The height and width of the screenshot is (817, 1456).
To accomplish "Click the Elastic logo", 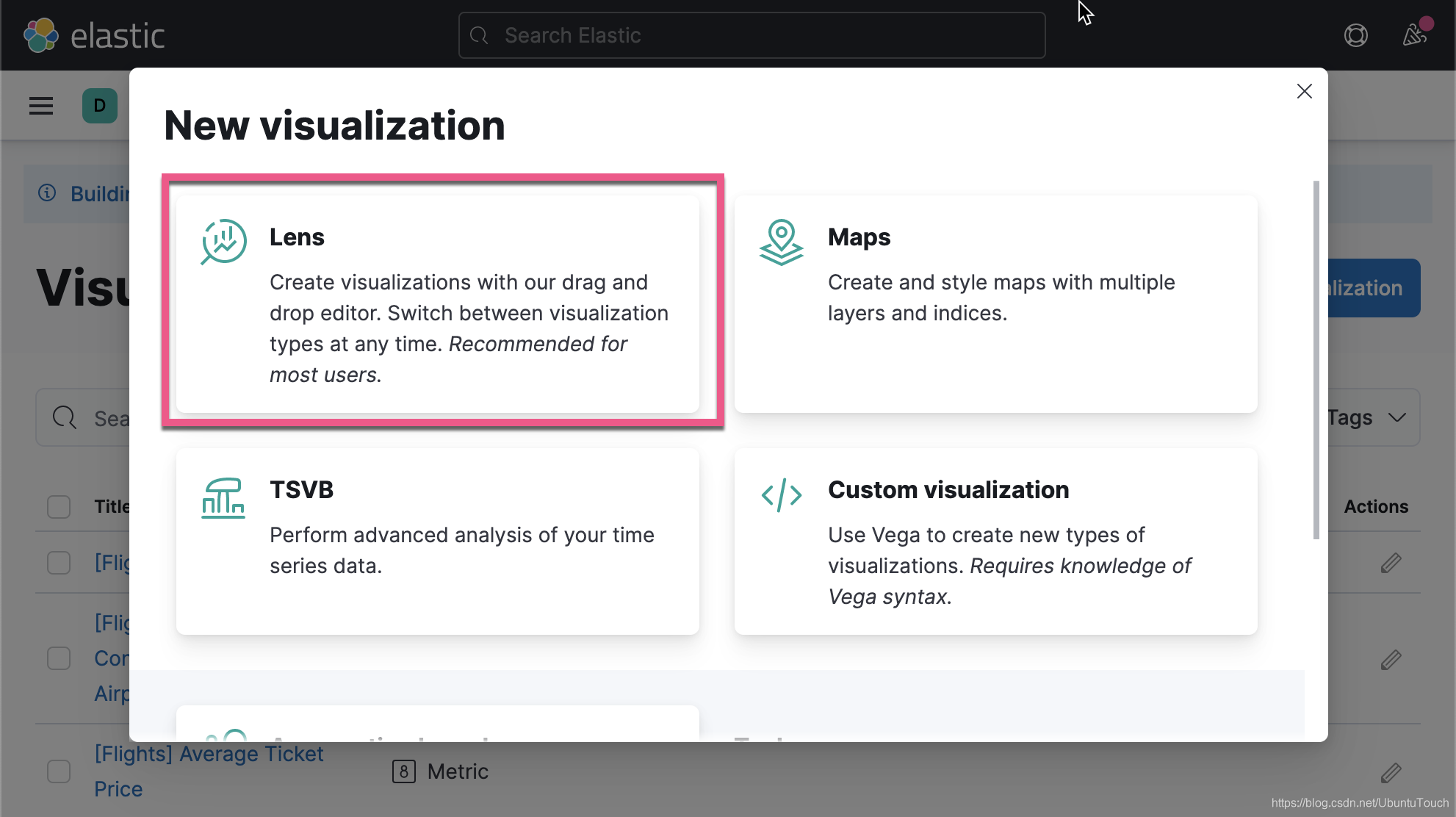I will 41,35.
